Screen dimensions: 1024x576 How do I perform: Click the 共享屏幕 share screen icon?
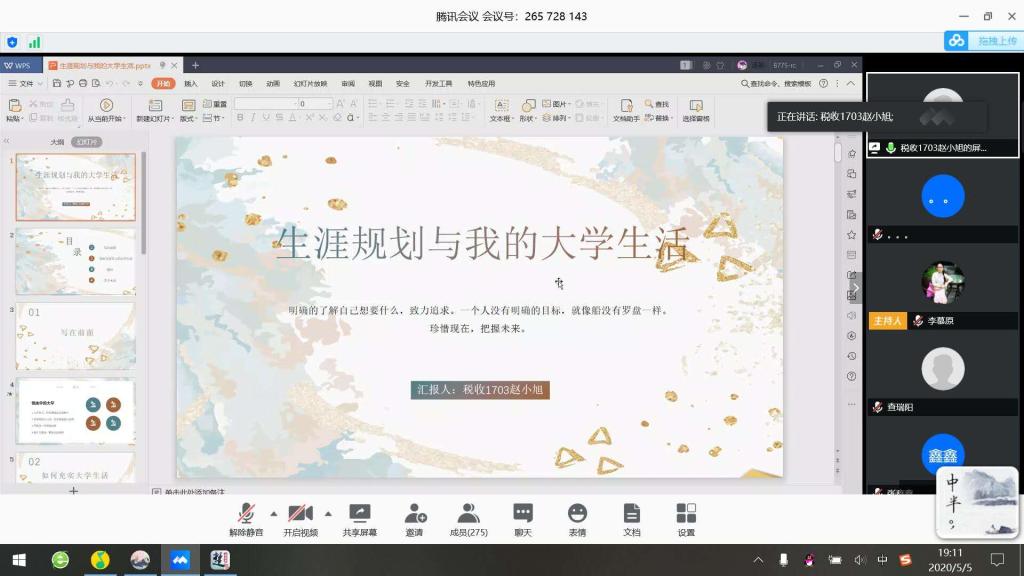pyautogui.click(x=359, y=518)
